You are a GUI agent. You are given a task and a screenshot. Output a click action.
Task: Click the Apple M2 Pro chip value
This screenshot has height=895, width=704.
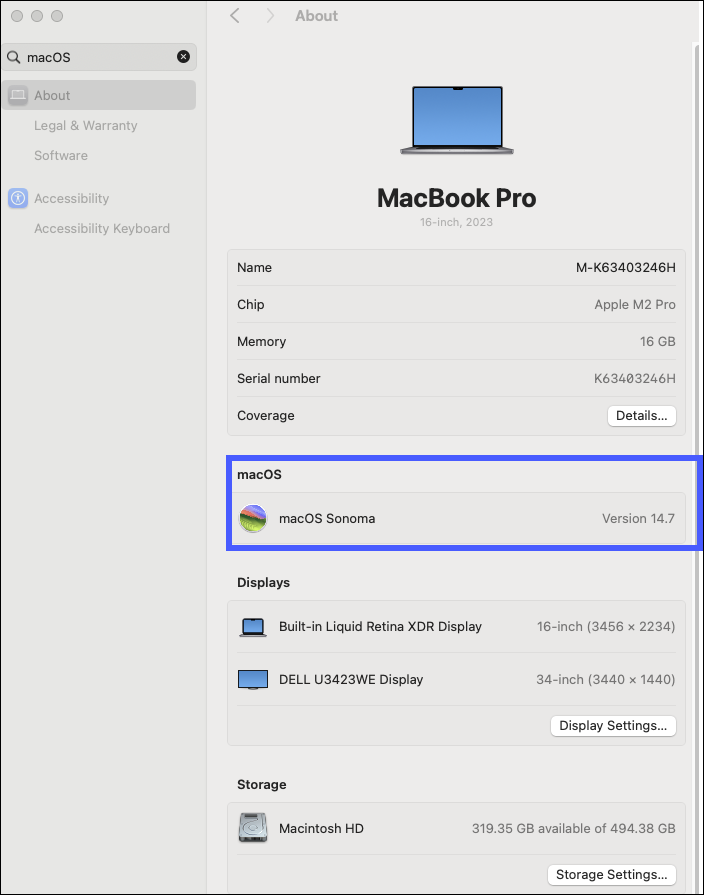click(634, 305)
